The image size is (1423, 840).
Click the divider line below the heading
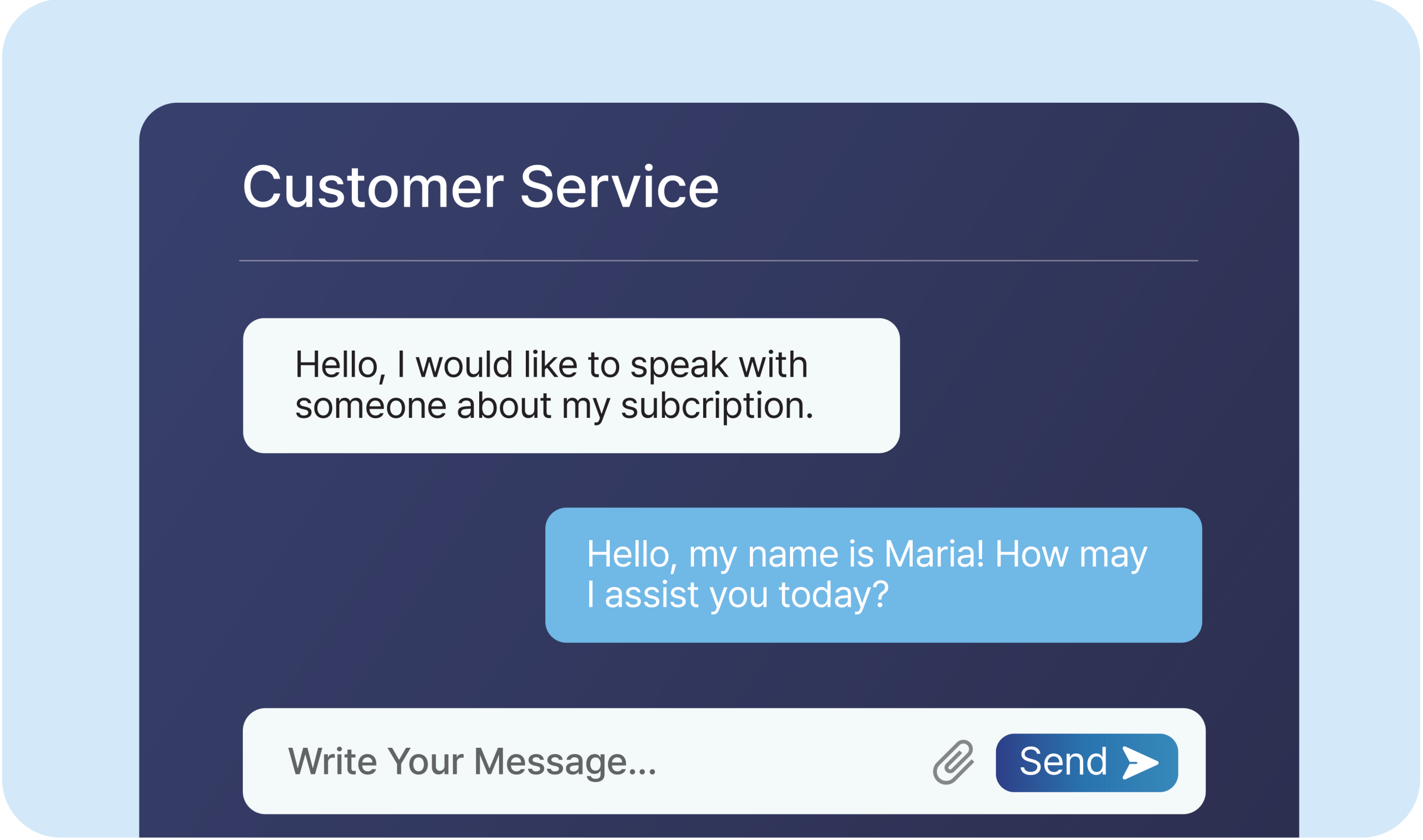click(x=719, y=261)
